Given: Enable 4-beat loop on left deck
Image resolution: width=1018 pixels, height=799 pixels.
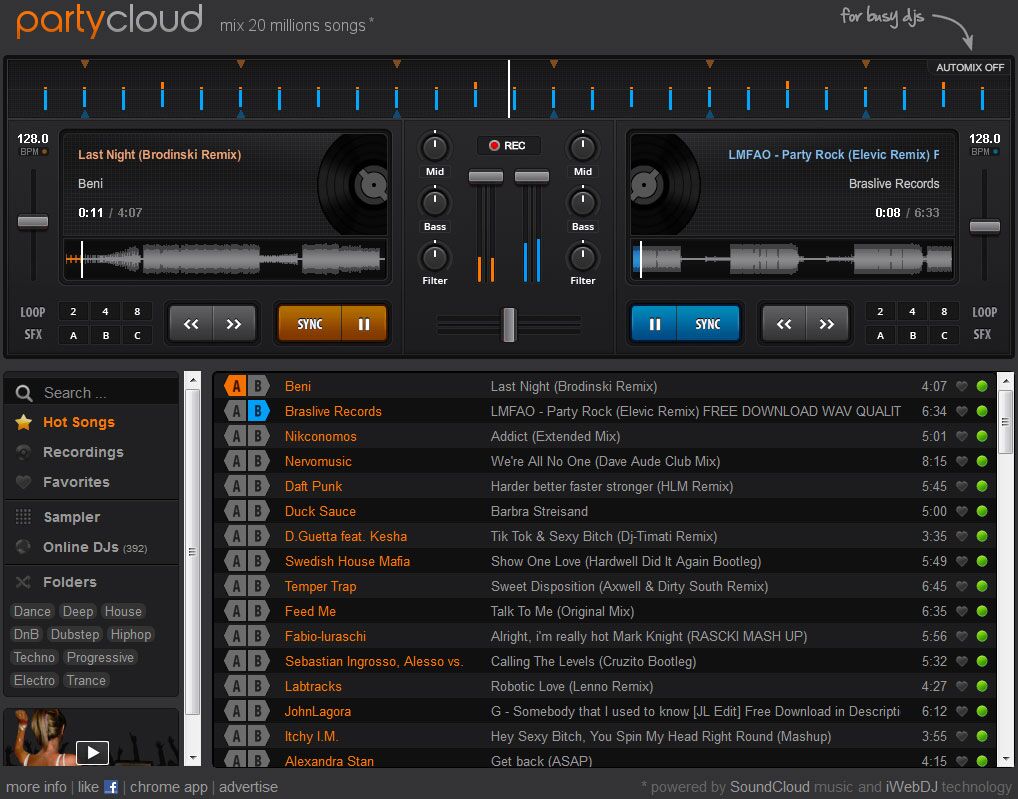Looking at the screenshot, I should click(x=105, y=312).
